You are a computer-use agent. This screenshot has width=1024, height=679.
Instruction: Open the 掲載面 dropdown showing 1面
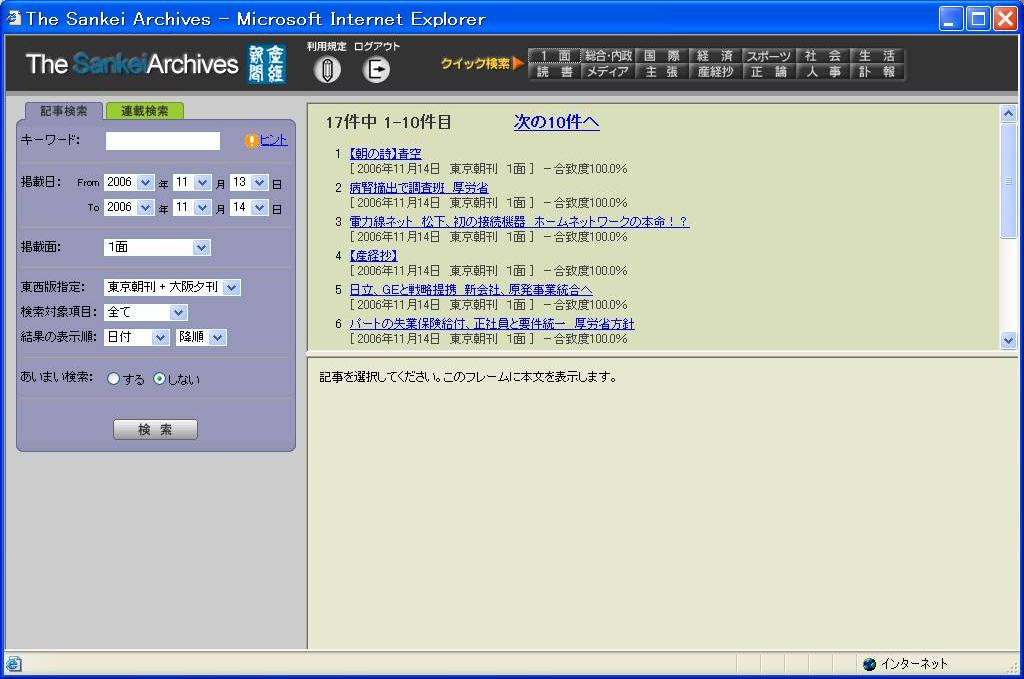click(x=157, y=247)
